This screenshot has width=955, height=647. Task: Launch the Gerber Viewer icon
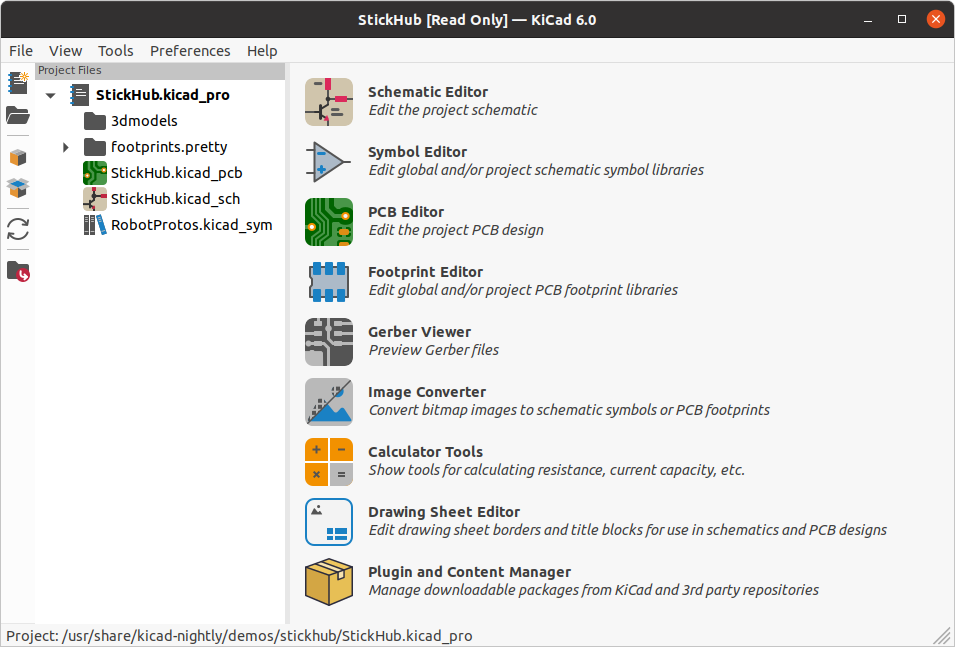tap(329, 342)
